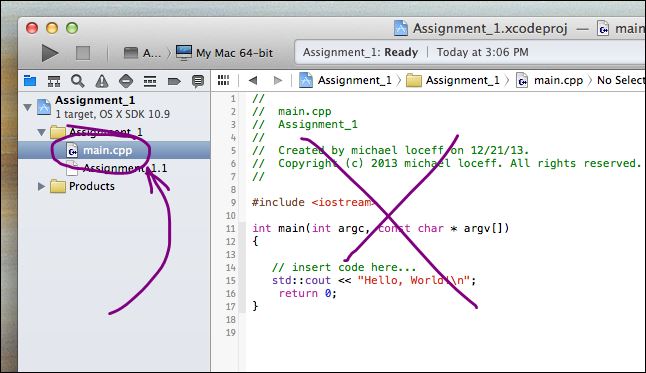Open the Issue navigator warning icon
The width and height of the screenshot is (646, 373).
pyautogui.click(x=101, y=81)
